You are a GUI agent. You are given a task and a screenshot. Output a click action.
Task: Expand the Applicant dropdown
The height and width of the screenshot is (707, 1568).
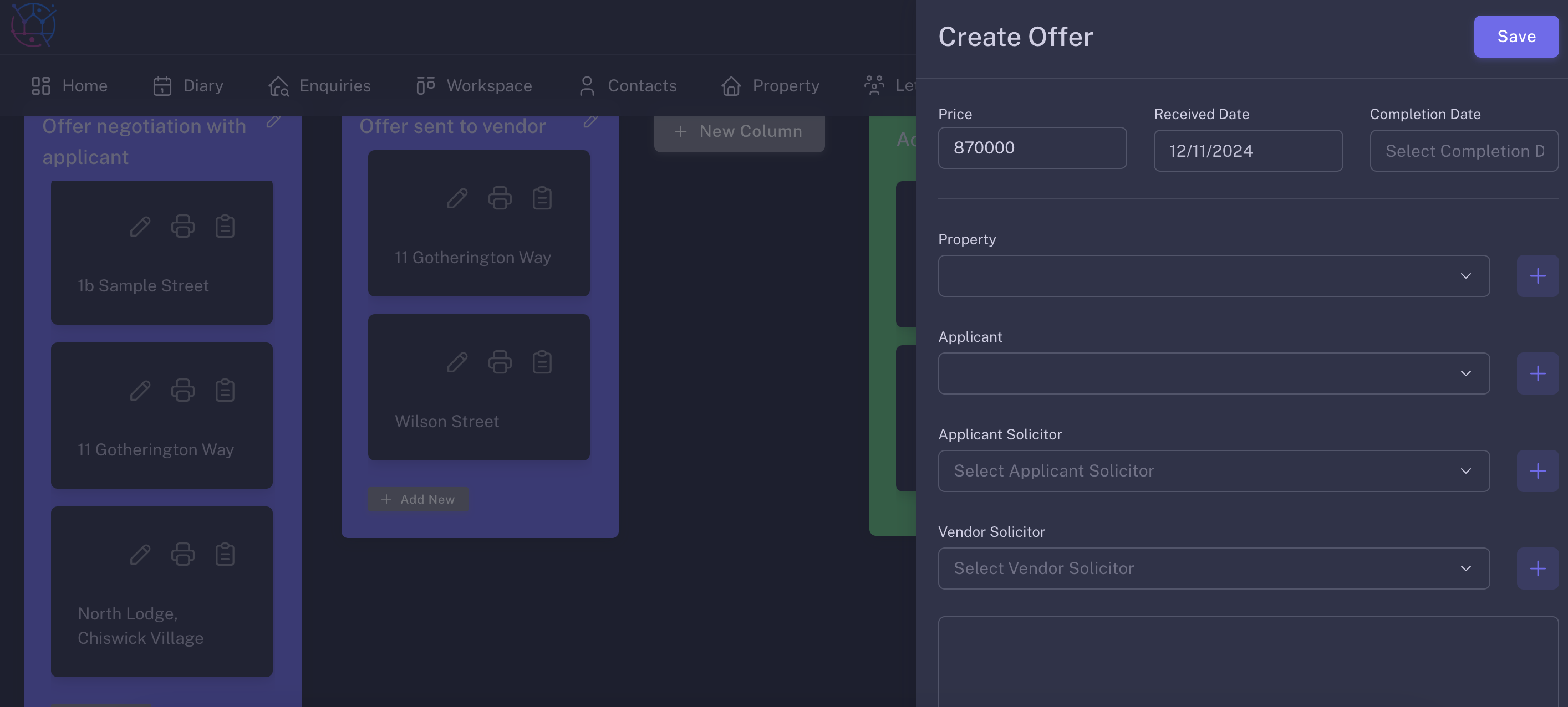click(1214, 373)
